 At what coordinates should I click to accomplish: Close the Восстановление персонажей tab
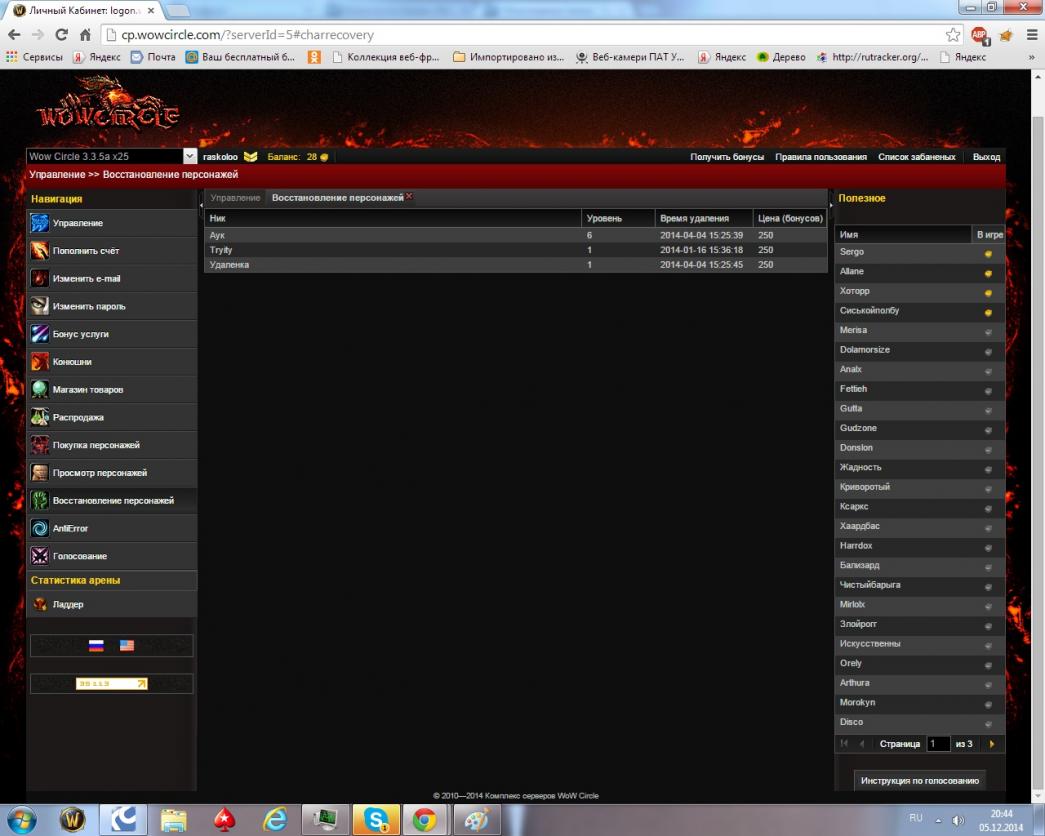[x=409, y=197]
